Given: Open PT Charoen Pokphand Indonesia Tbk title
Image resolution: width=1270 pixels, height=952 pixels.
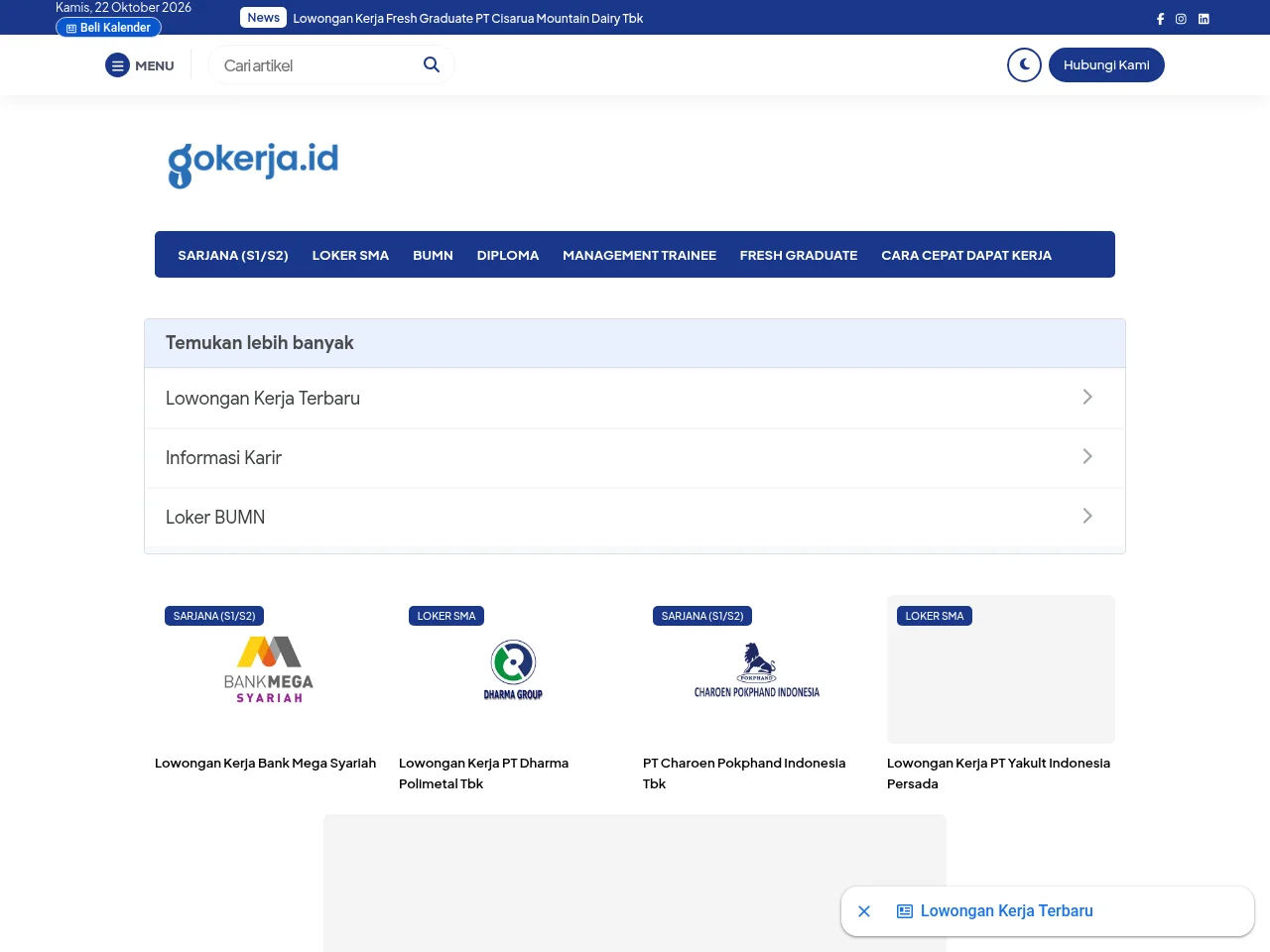Looking at the screenshot, I should coord(744,773).
